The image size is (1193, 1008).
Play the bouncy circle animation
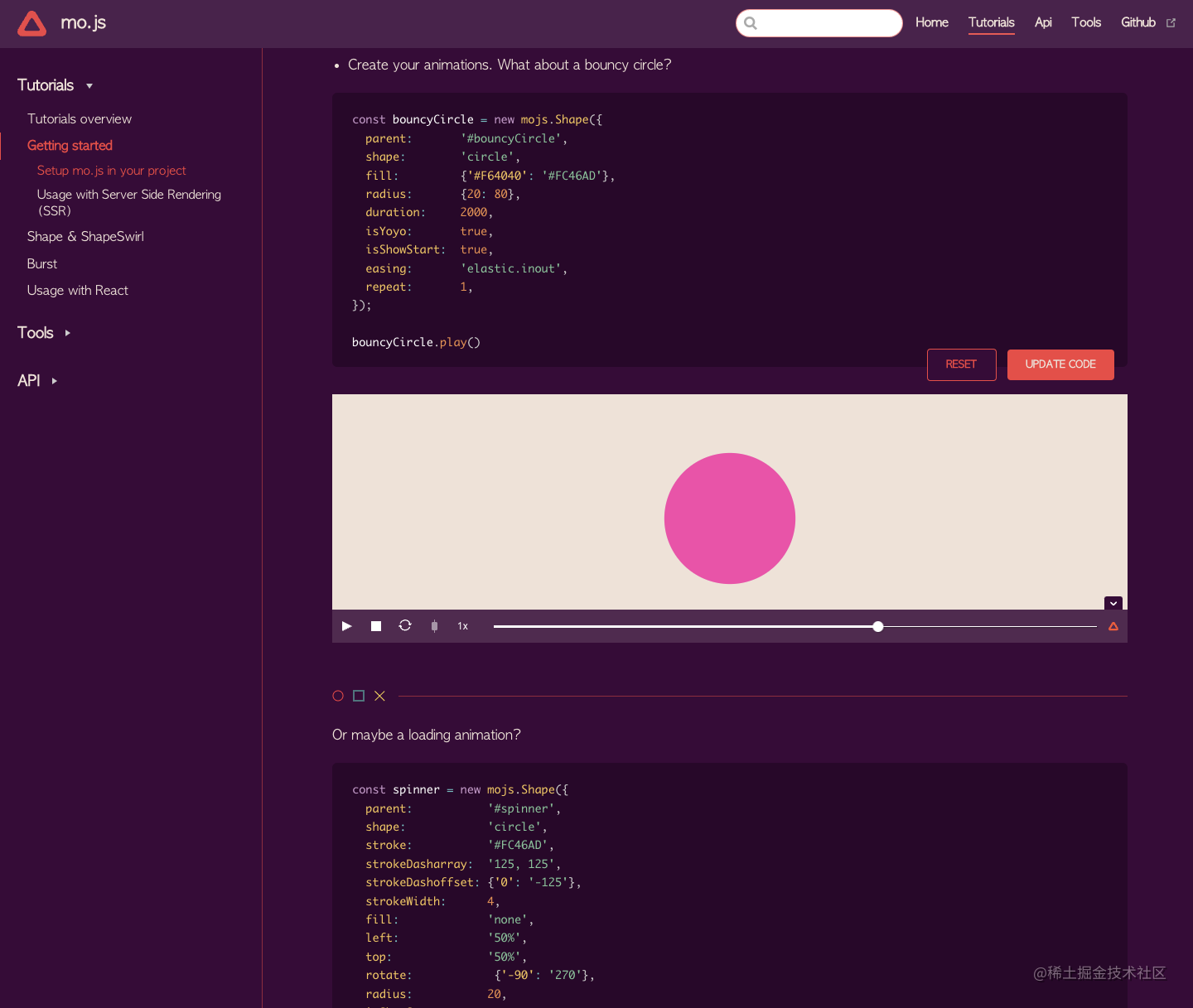[x=347, y=626]
